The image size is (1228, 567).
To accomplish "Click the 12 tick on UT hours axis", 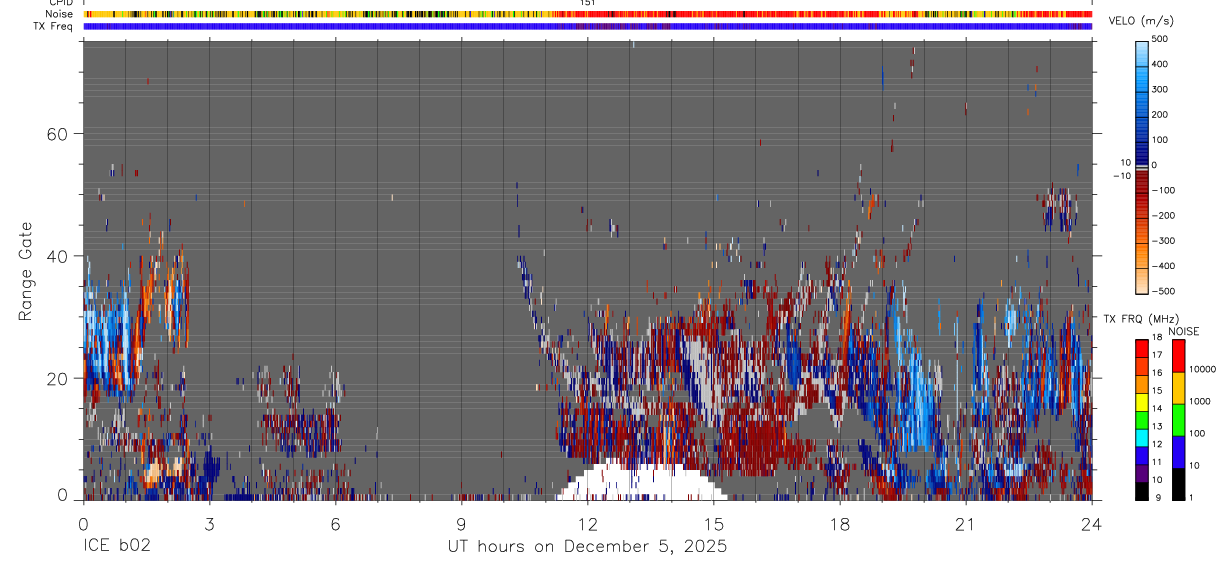I will point(588,523).
